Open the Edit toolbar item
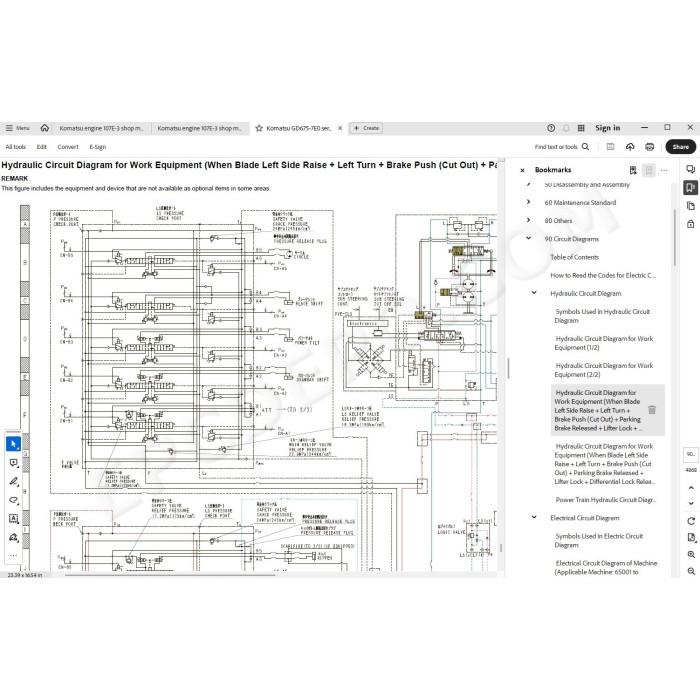 42,147
